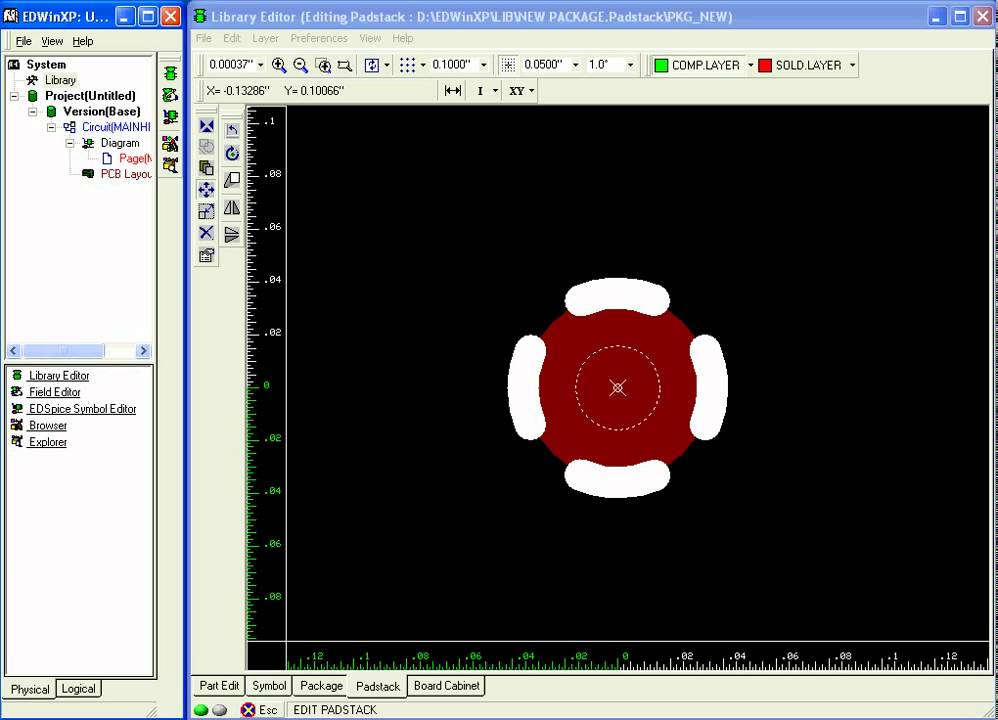Viewport: 998px width, 720px height.
Task: Click the flip vertical triangles icon
Action: coord(232,234)
